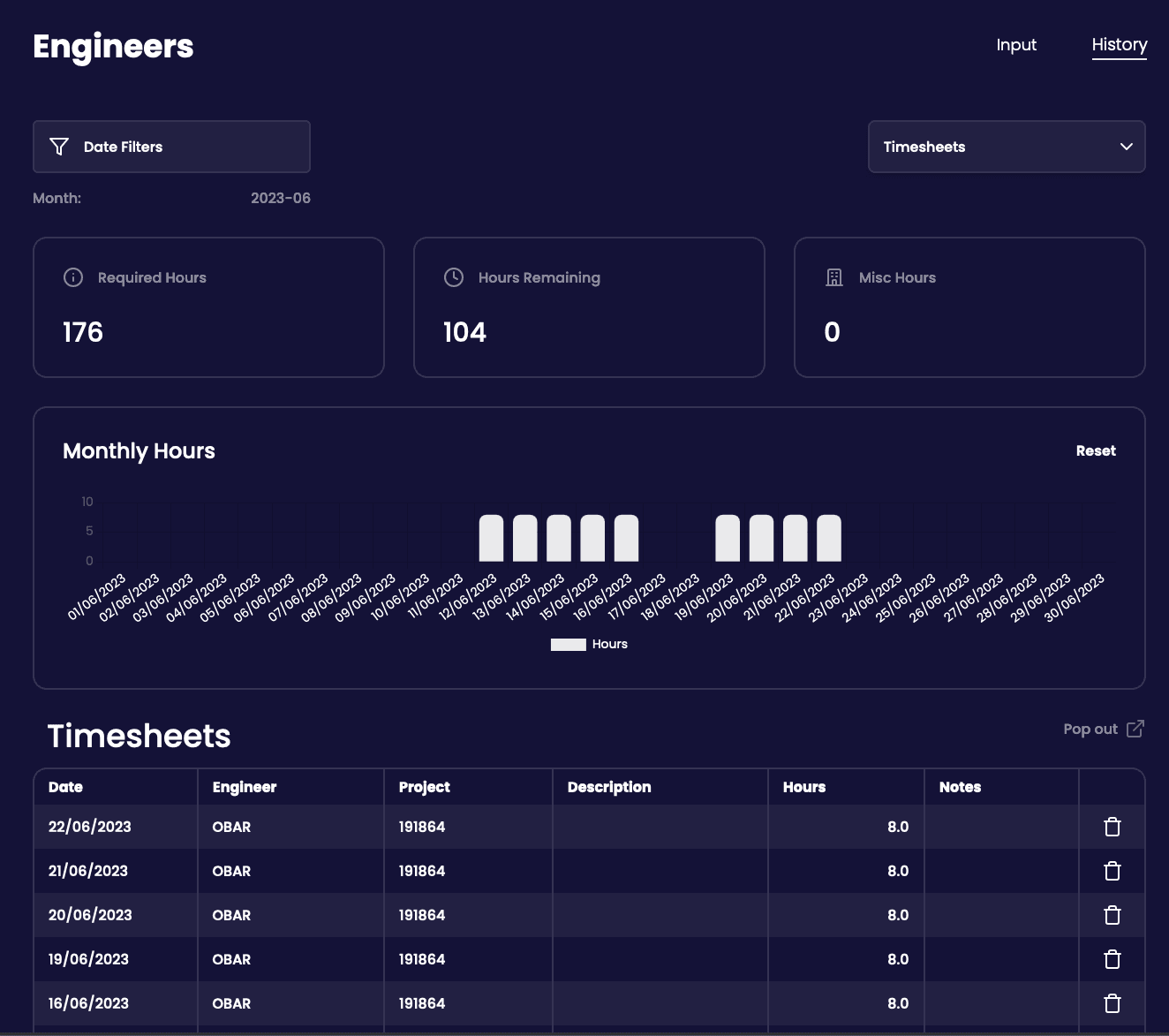Sort table by Date column header
The width and height of the screenshot is (1169, 1036).
click(x=66, y=787)
